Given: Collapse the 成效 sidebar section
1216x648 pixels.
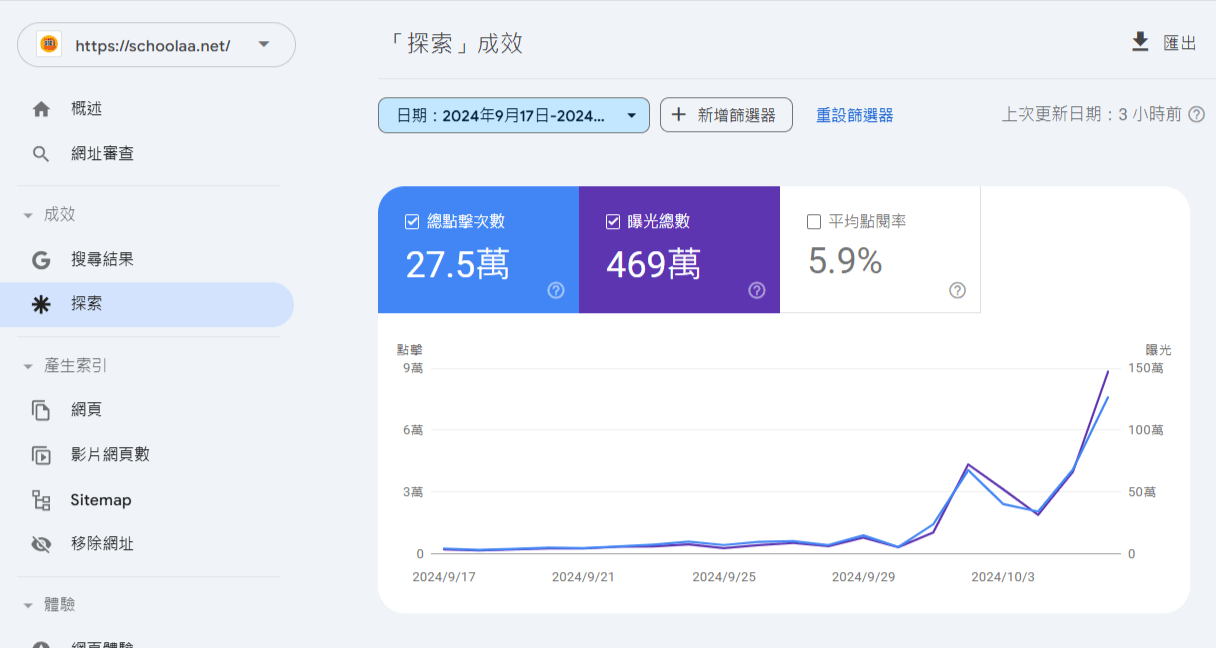Looking at the screenshot, I should pyautogui.click(x=27, y=215).
